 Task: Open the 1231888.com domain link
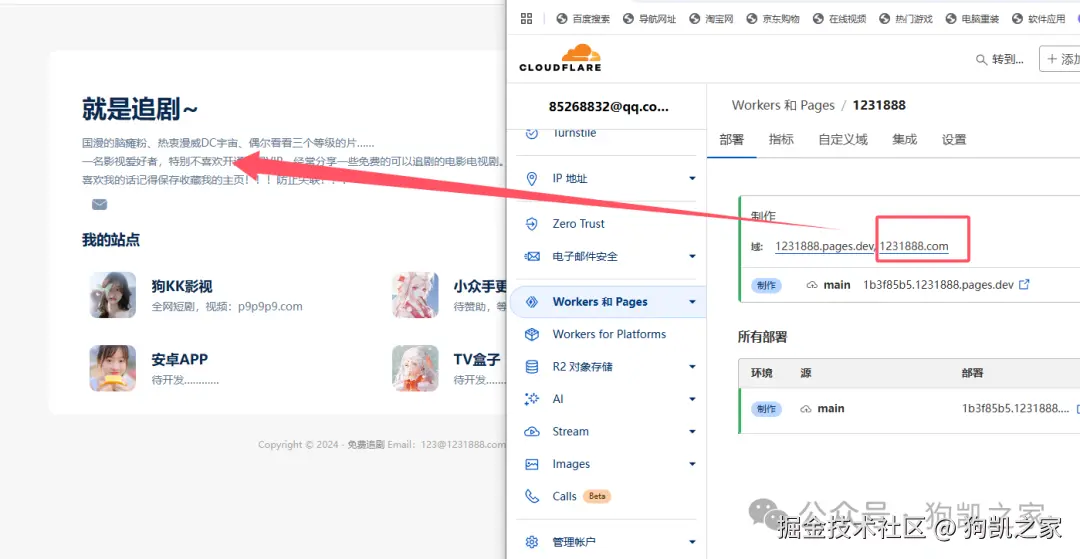coord(914,246)
